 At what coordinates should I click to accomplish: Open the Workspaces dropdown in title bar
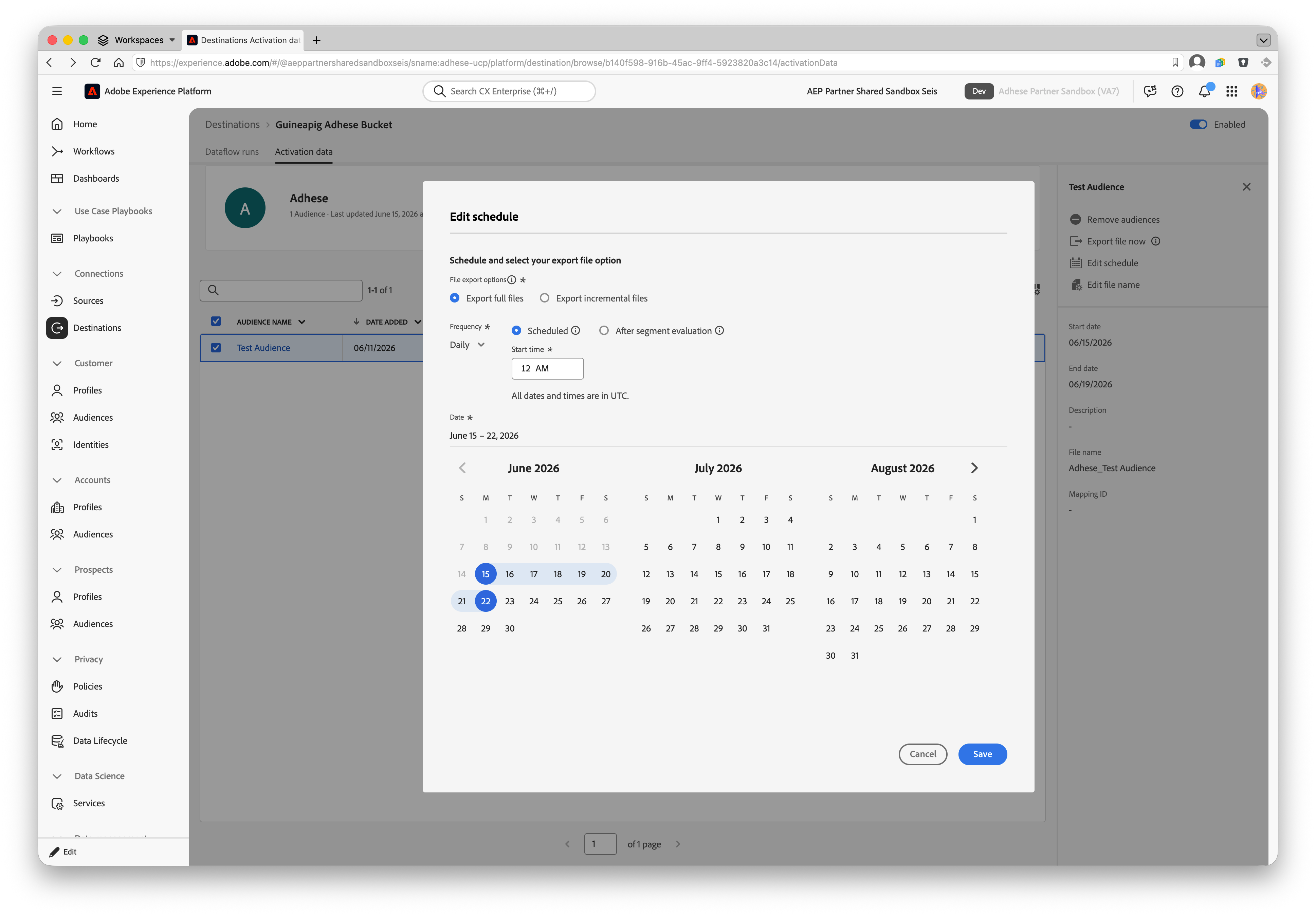click(136, 39)
